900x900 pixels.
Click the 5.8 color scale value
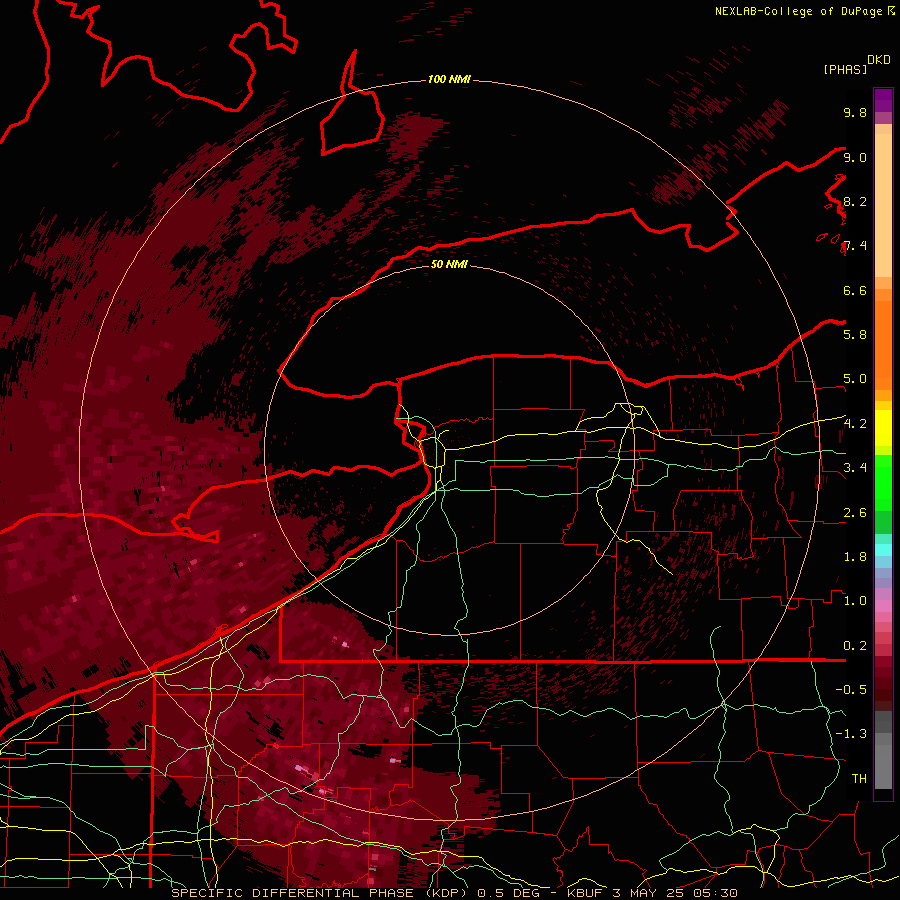855,335
